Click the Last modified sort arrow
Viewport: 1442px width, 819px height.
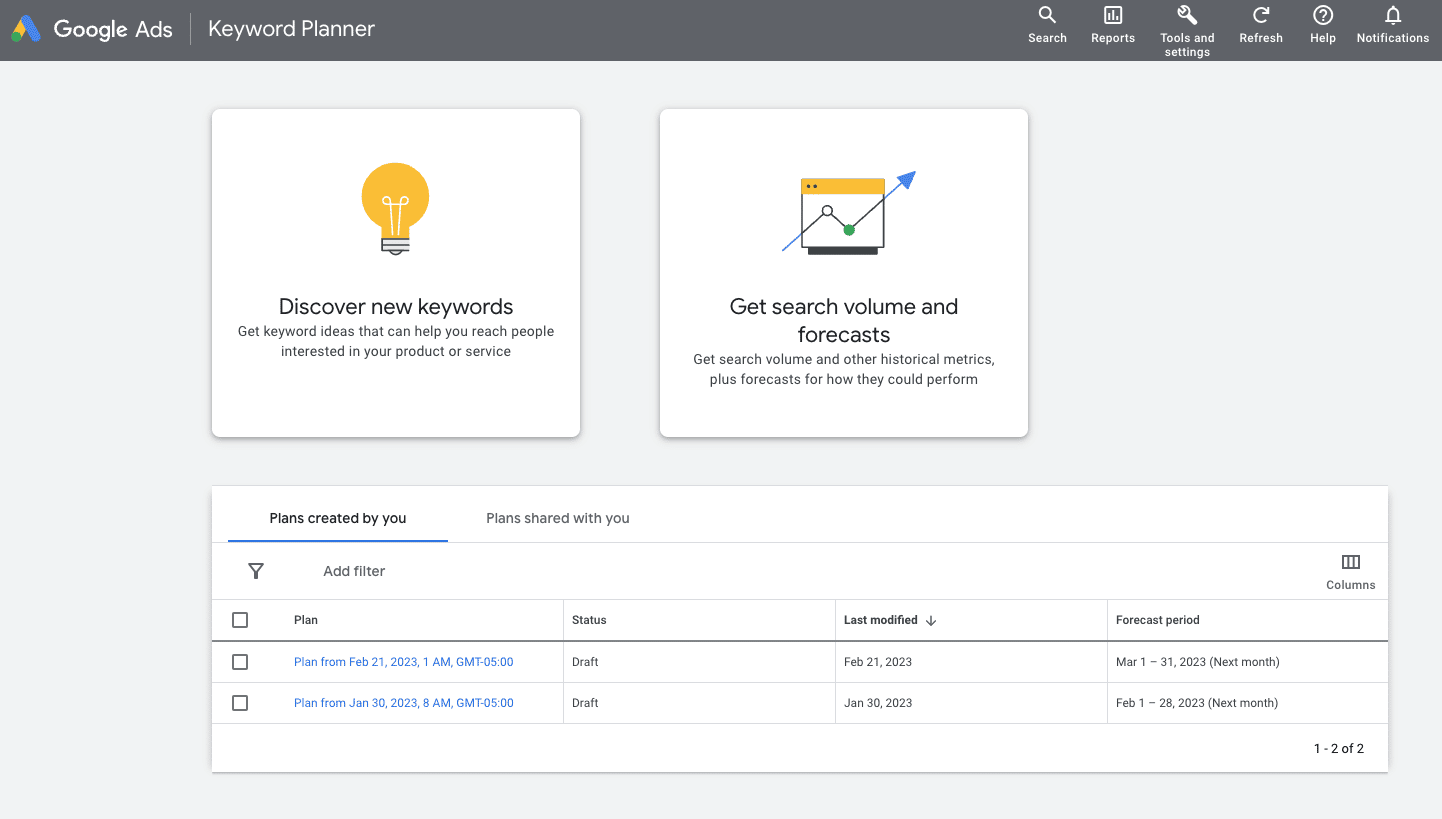(x=931, y=620)
